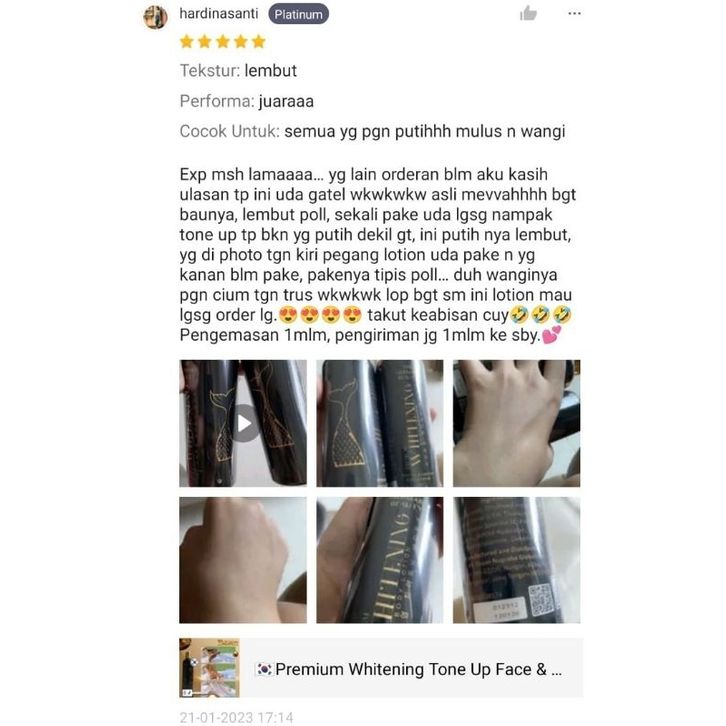
Task: Open the bottom-left photo of a fist
Action: pos(243,560)
